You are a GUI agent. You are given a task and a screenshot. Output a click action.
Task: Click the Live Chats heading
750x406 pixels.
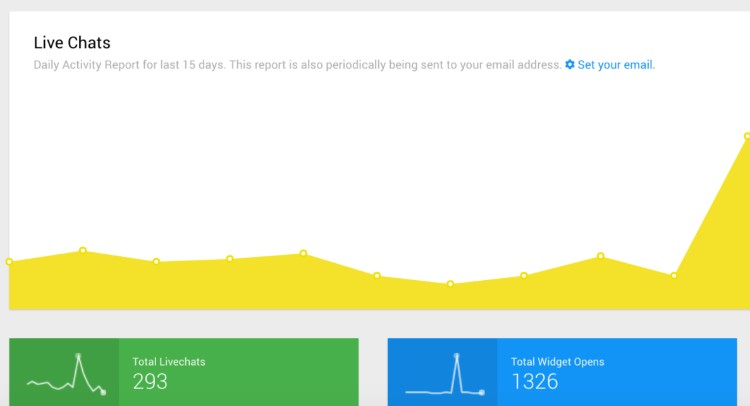[x=72, y=43]
